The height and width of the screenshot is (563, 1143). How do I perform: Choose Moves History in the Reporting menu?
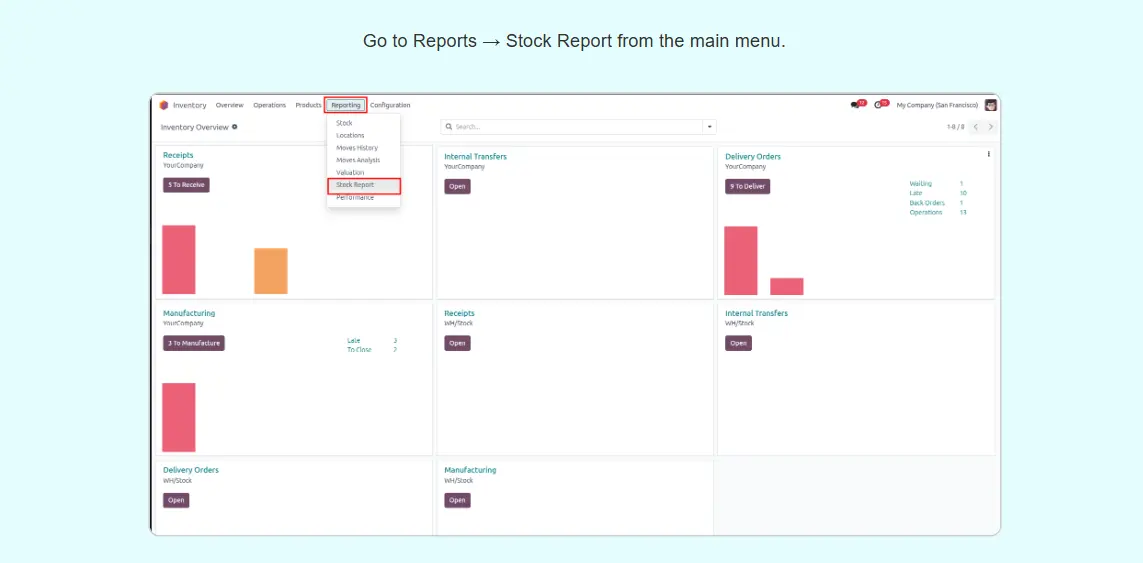pos(357,148)
